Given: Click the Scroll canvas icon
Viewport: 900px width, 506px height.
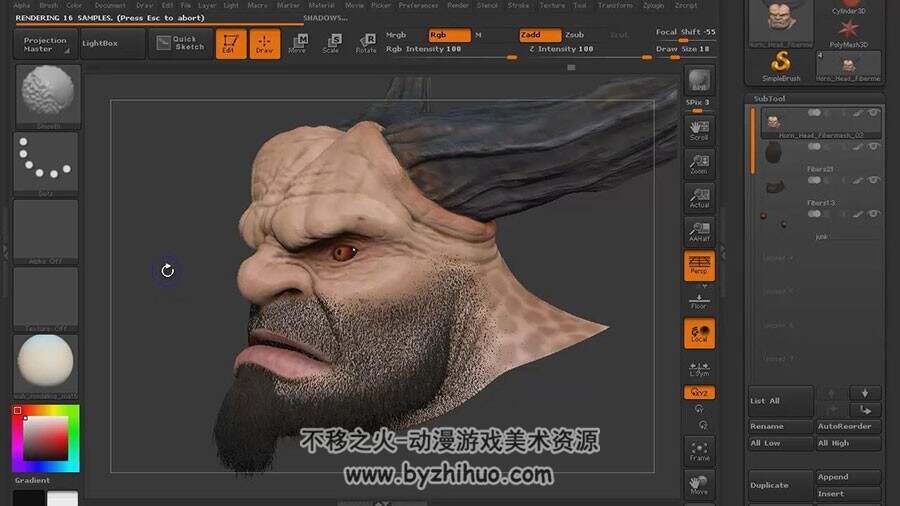Looking at the screenshot, I should click(699, 131).
